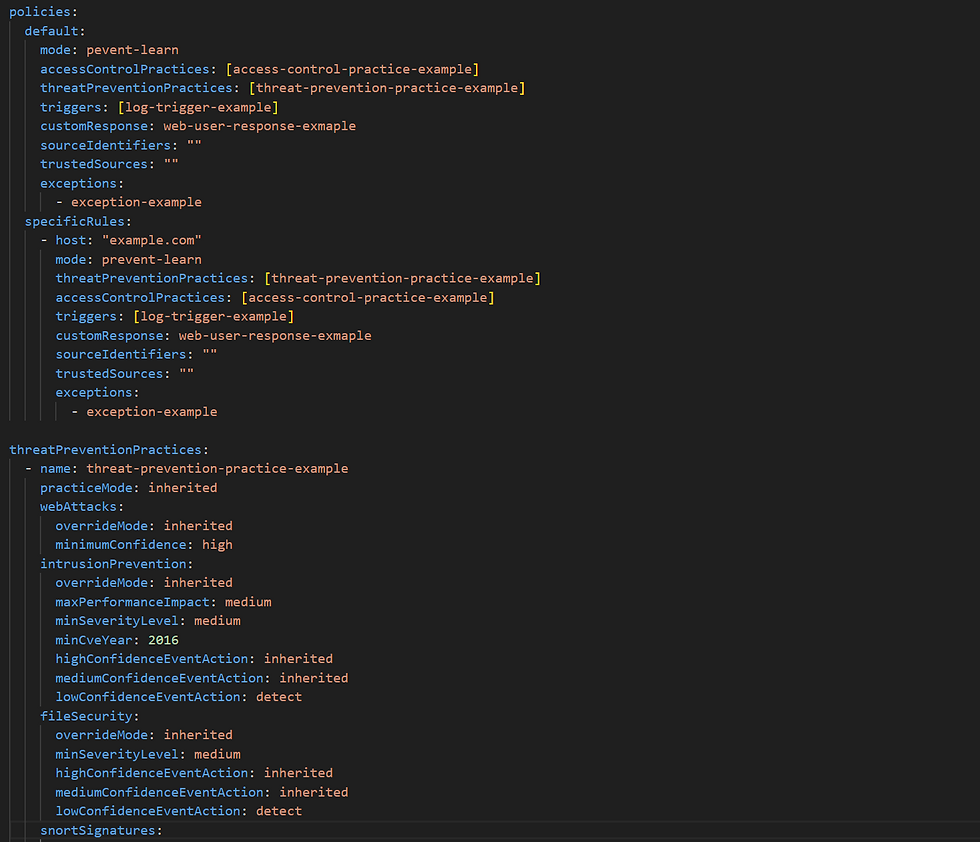Click the 'minimumConfidence' key

pyautogui.click(x=121, y=545)
